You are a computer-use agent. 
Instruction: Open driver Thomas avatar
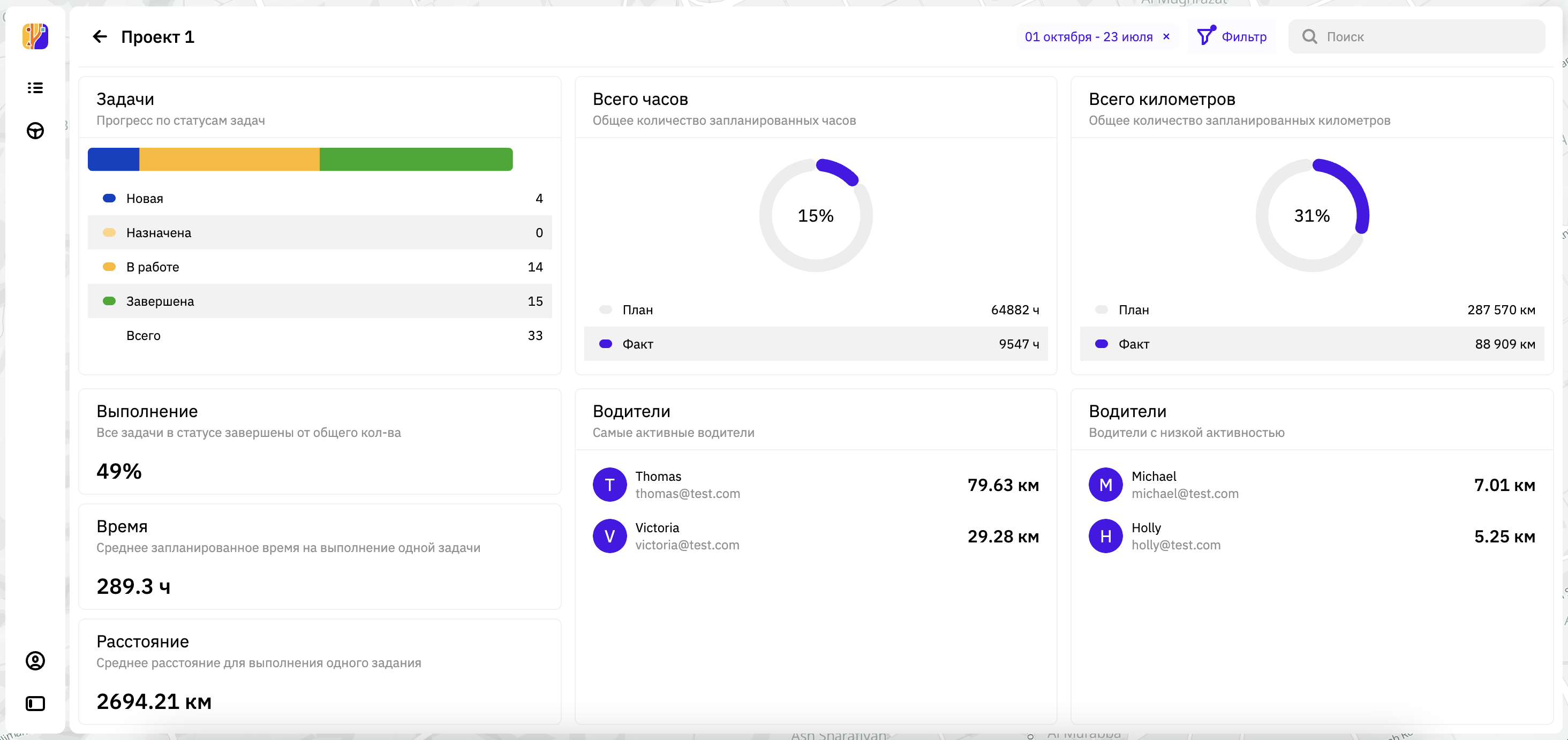point(609,485)
